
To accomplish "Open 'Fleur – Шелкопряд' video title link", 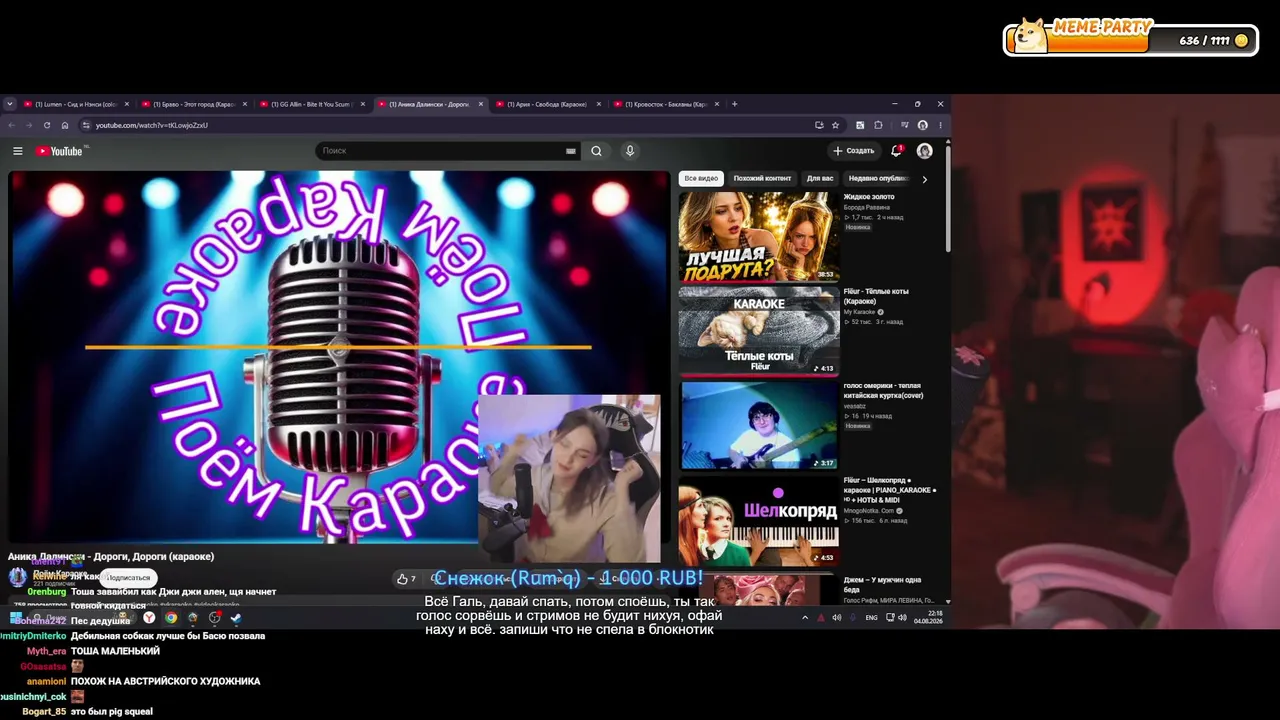I will pyautogui.click(x=890, y=490).
